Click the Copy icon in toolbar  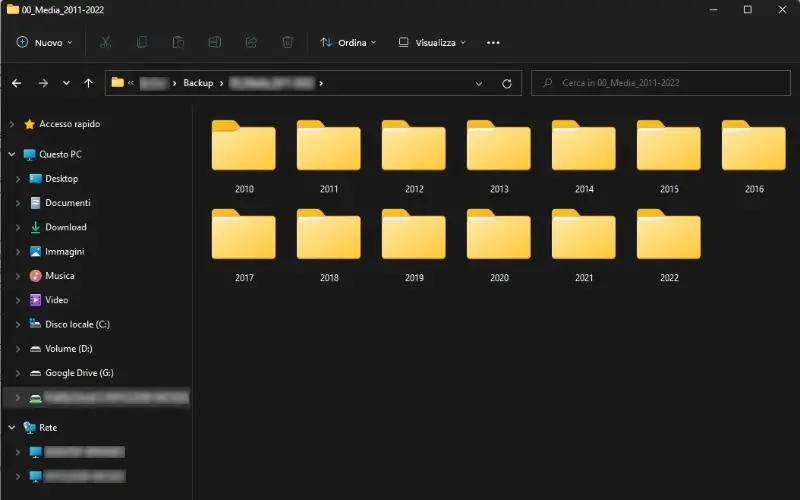coord(142,42)
